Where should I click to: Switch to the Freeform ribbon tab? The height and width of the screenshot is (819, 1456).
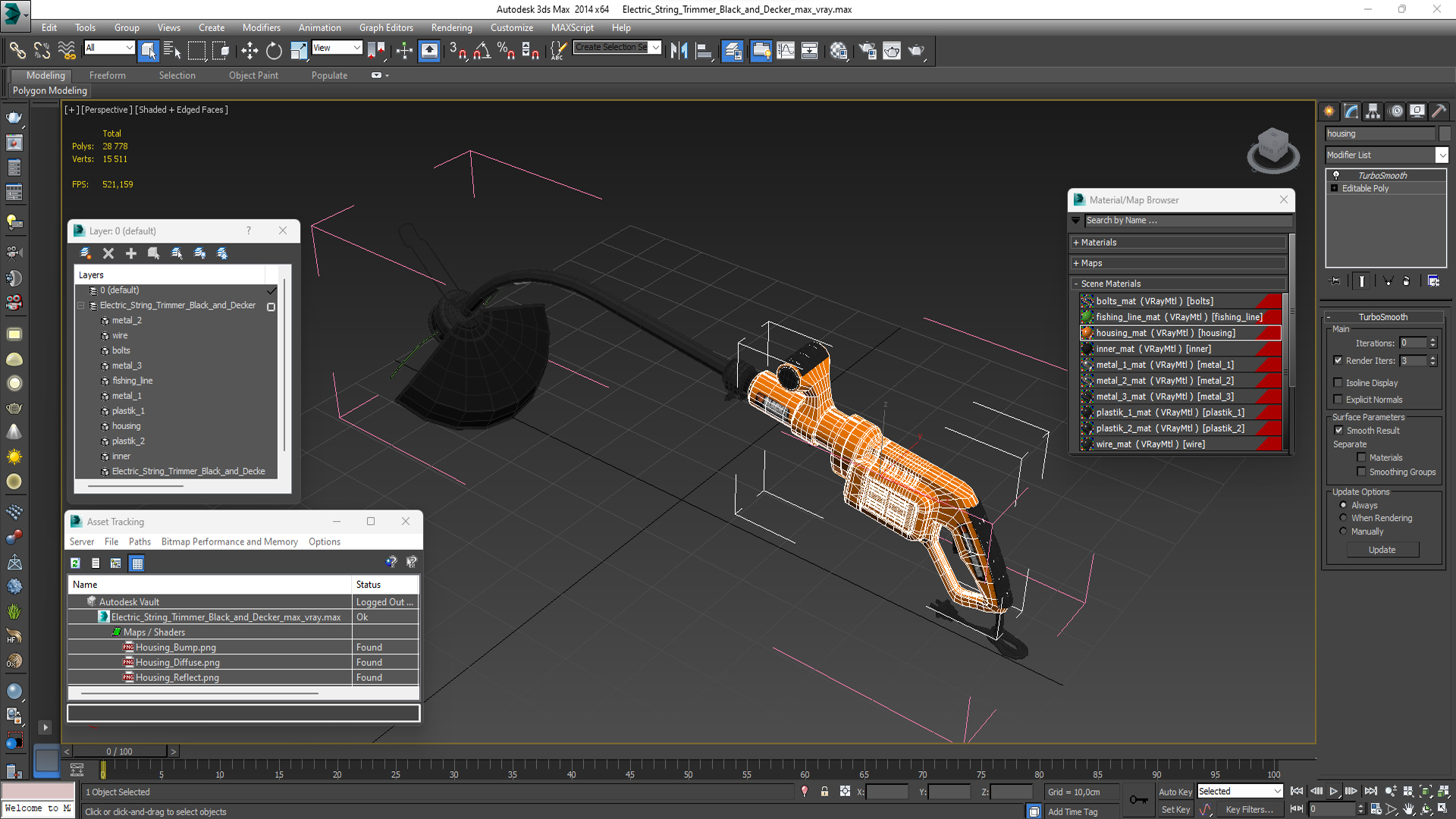(x=108, y=75)
